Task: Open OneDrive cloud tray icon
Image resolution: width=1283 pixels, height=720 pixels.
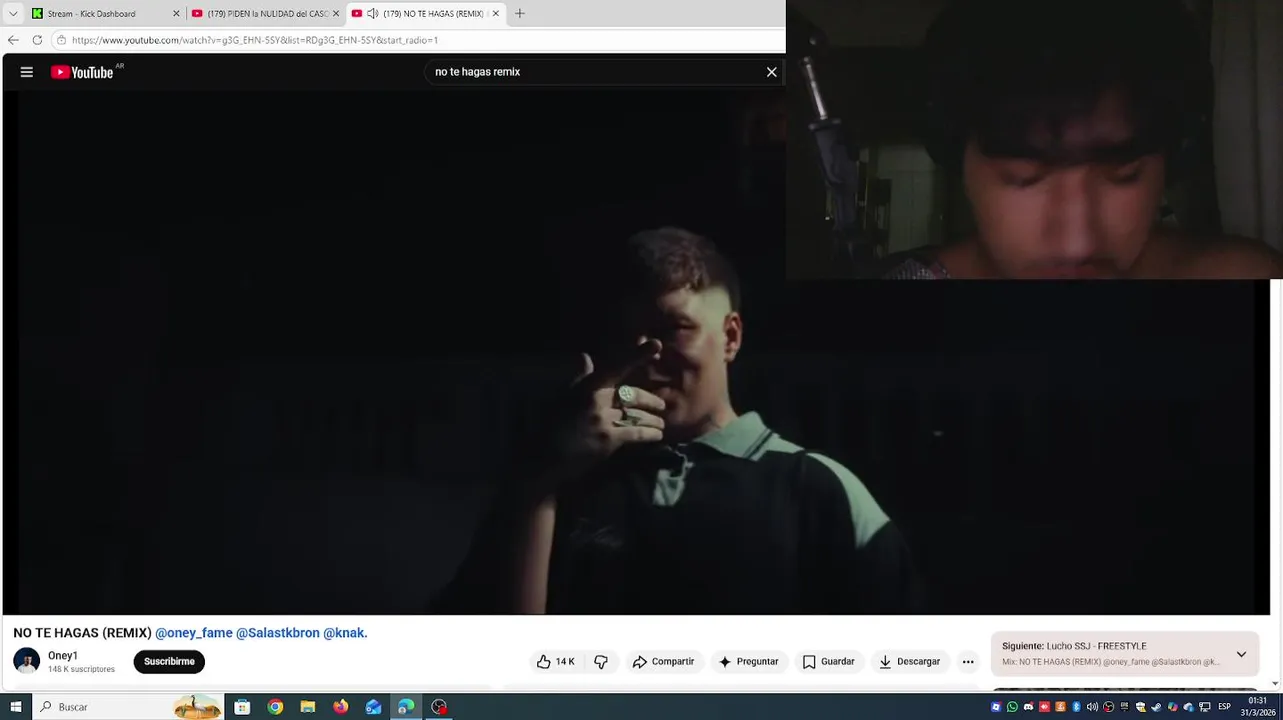Action: coord(1188,707)
